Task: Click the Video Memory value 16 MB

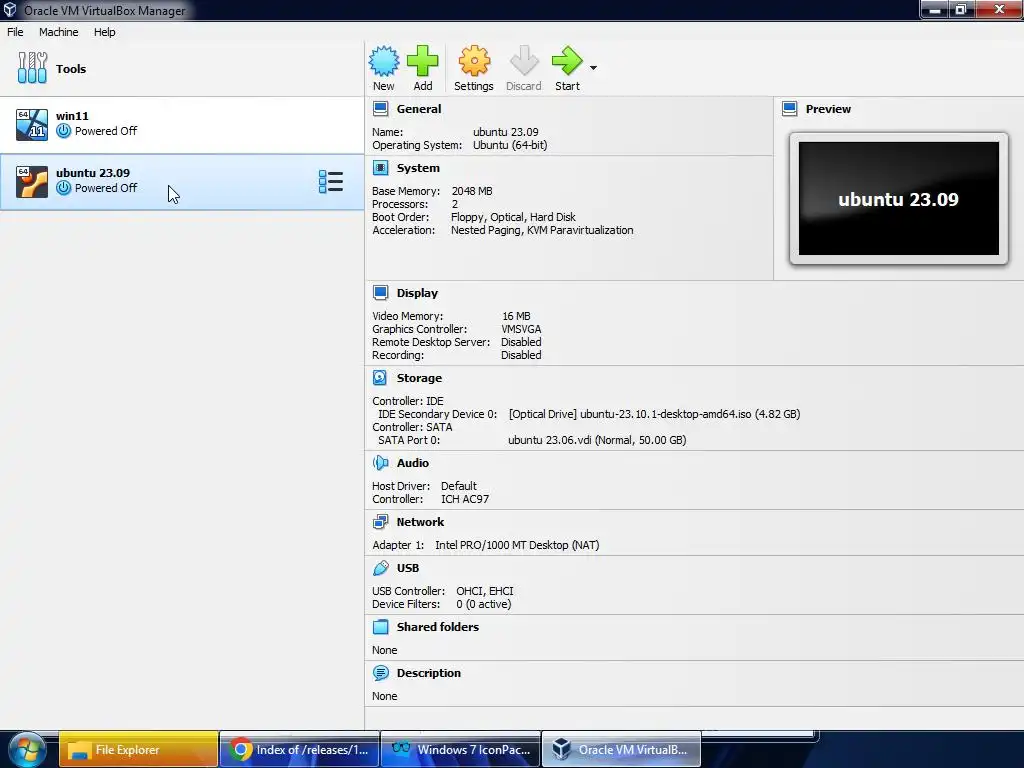Action: [516, 316]
